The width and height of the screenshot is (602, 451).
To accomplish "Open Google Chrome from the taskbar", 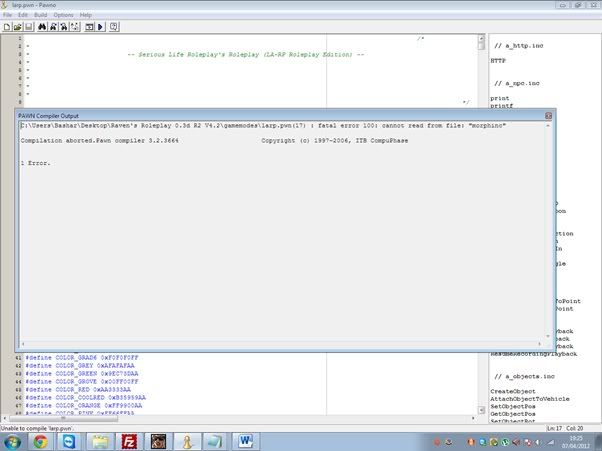I will click(x=40, y=442).
